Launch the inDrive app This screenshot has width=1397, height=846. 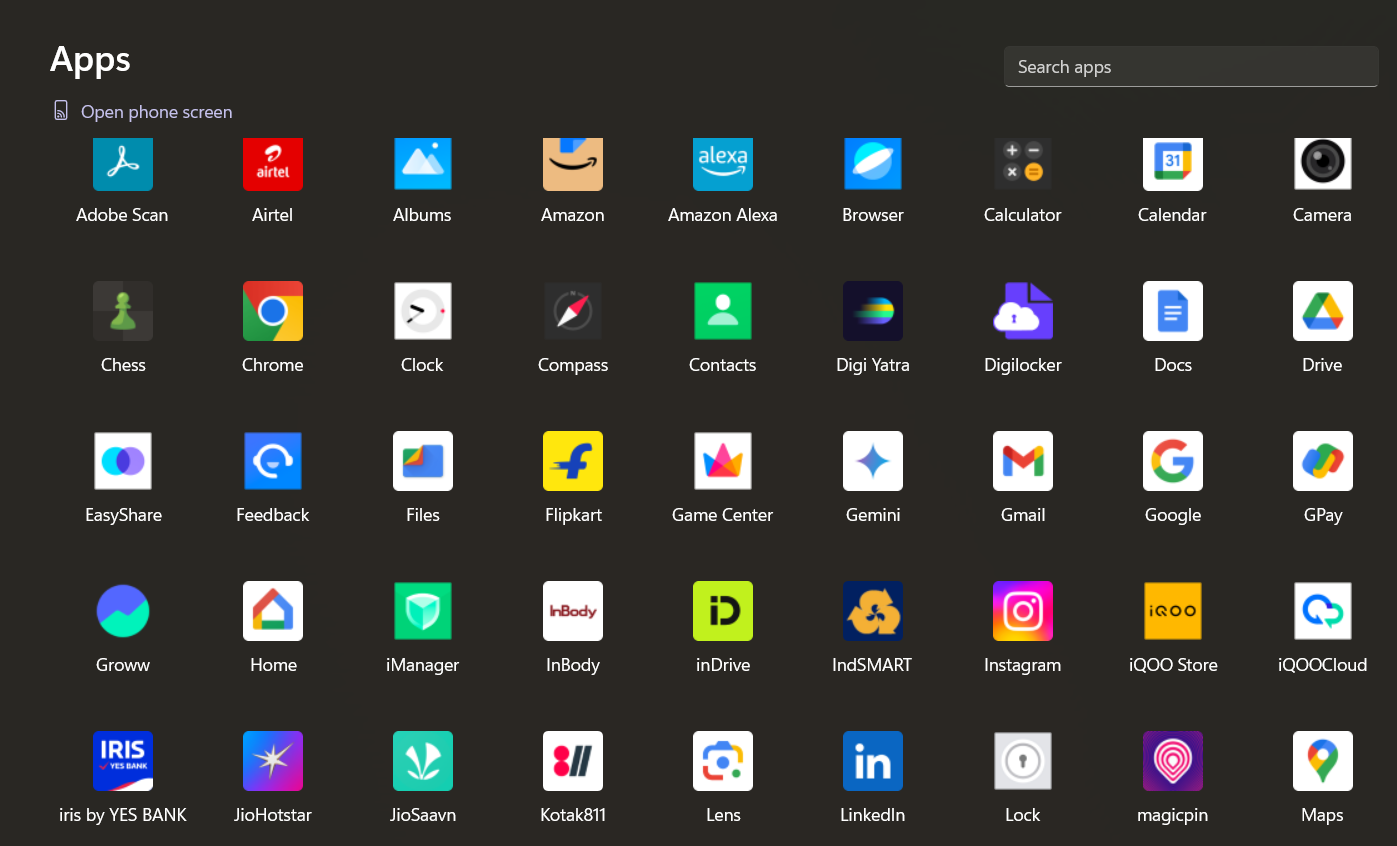pyautogui.click(x=723, y=611)
